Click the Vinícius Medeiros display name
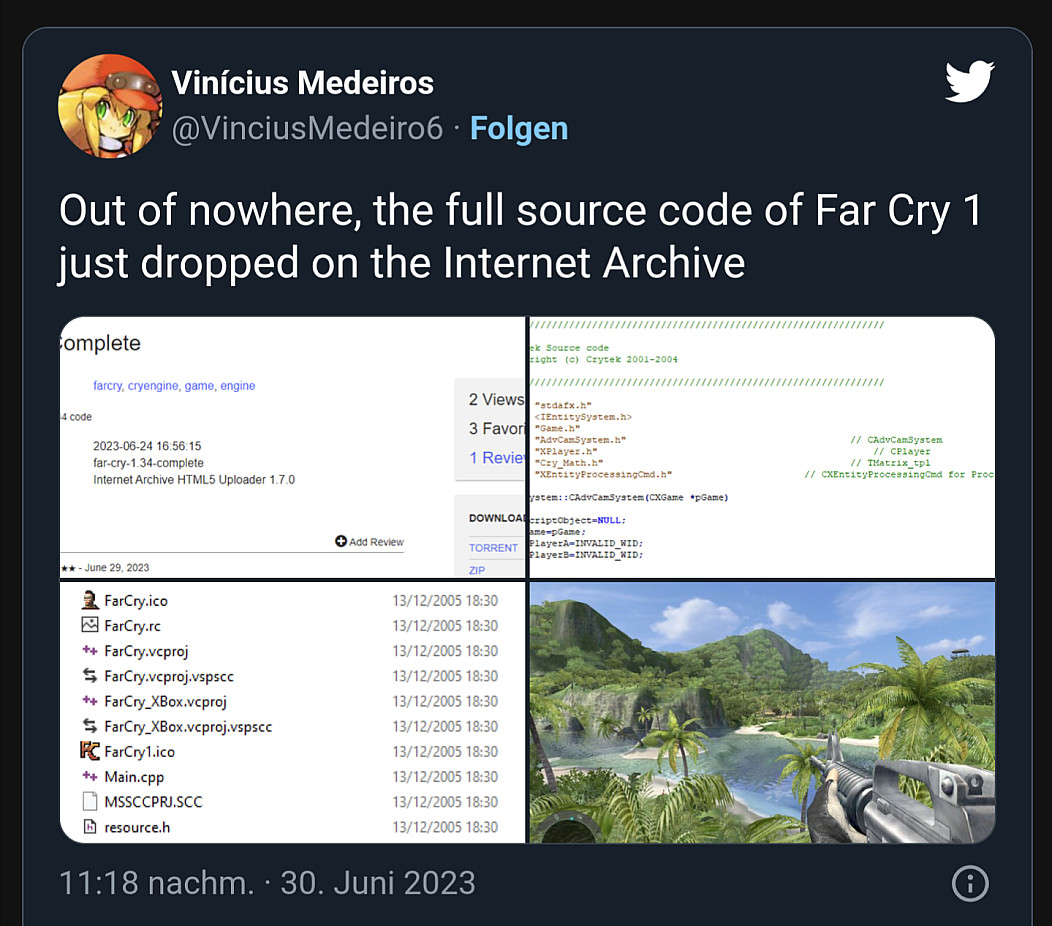 point(302,82)
